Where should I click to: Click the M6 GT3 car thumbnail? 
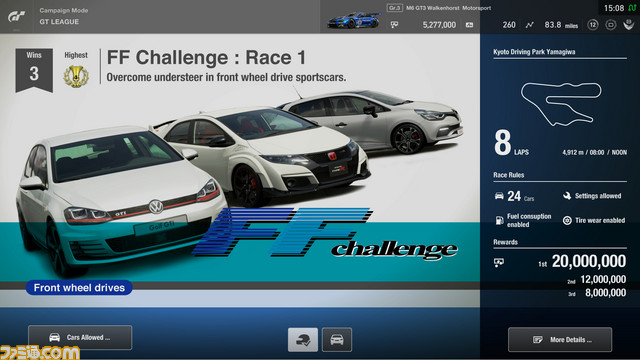(354, 20)
